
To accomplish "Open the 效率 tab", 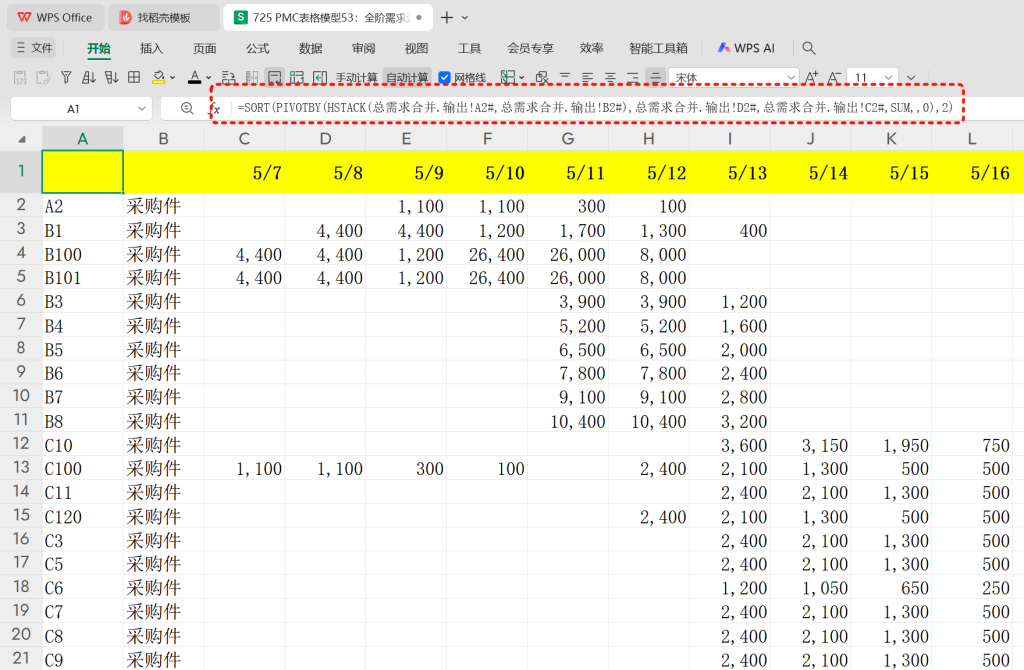I will point(591,48).
